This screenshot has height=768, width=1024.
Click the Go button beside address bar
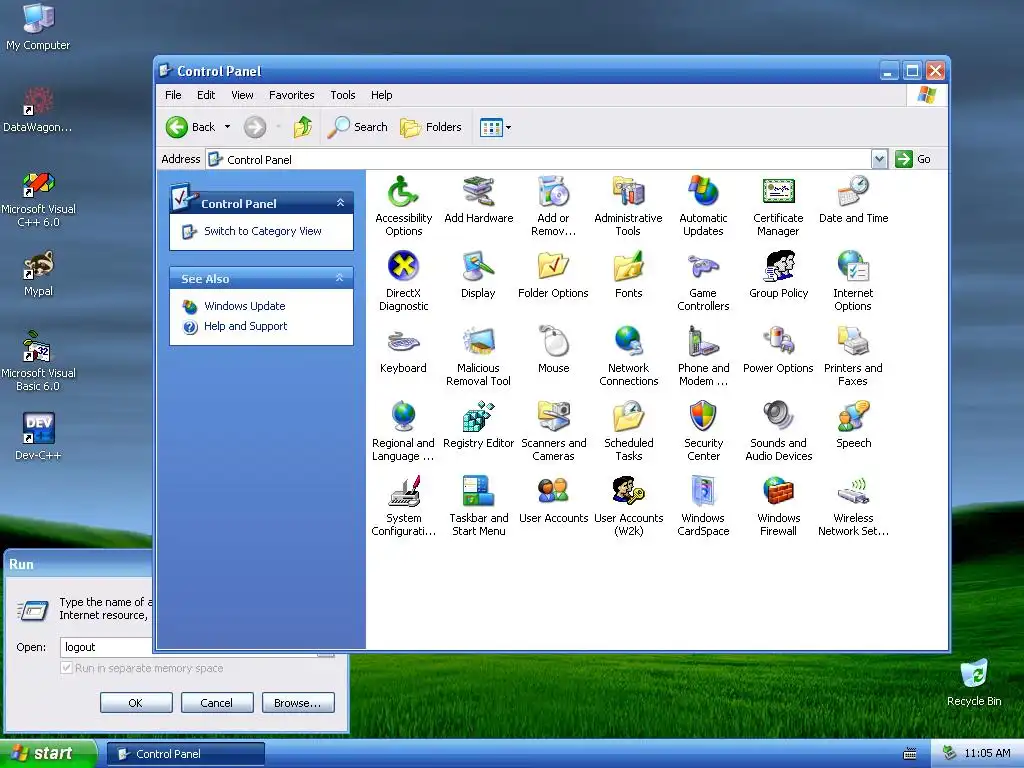click(913, 159)
